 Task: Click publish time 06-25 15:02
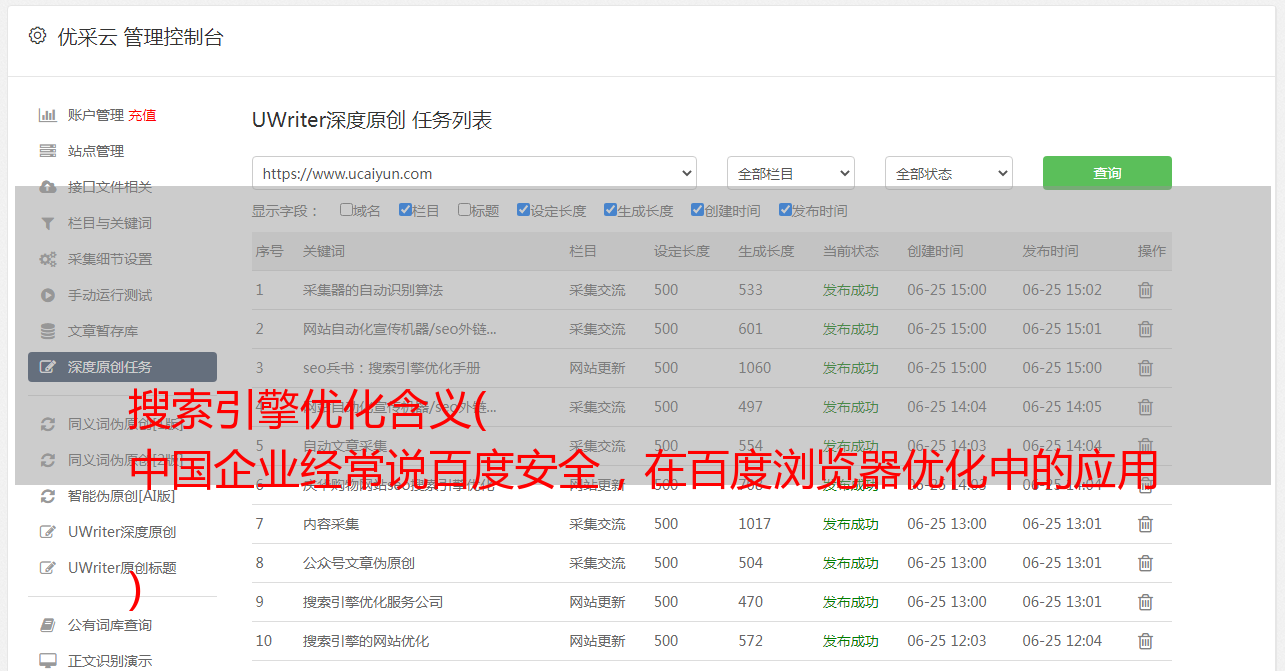tap(1062, 290)
